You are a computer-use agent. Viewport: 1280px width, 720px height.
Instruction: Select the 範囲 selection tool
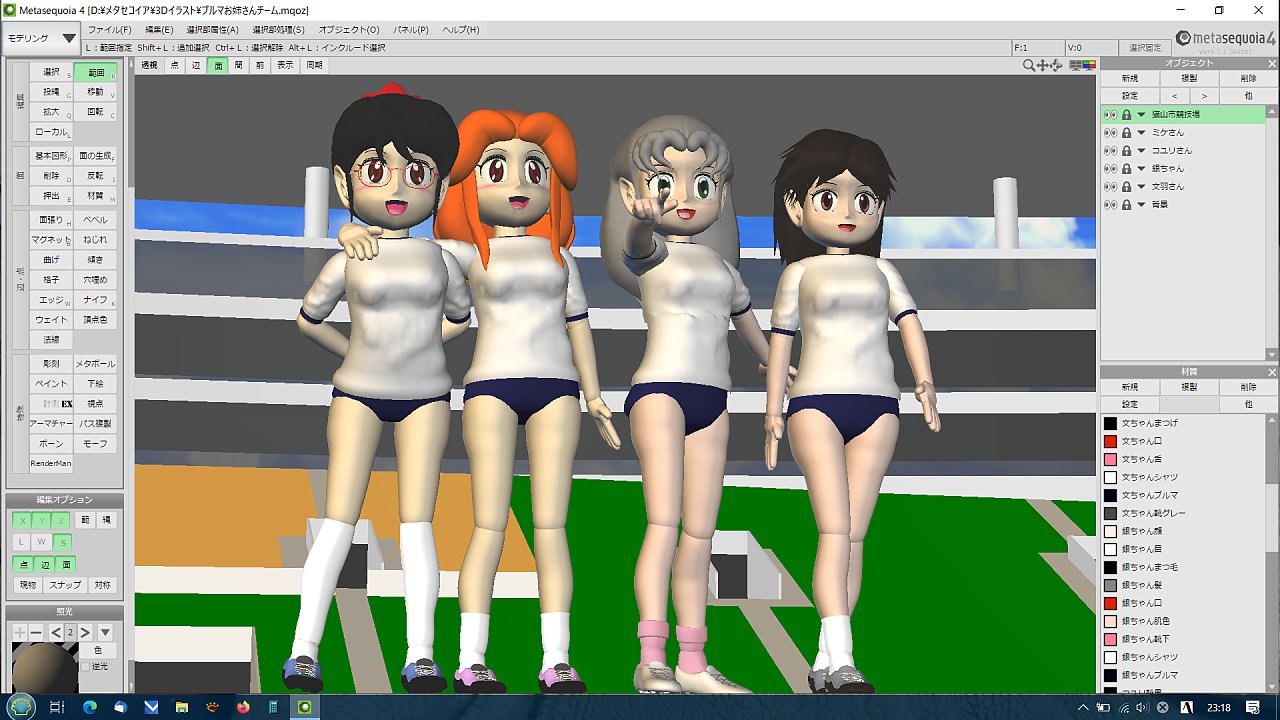(x=96, y=73)
